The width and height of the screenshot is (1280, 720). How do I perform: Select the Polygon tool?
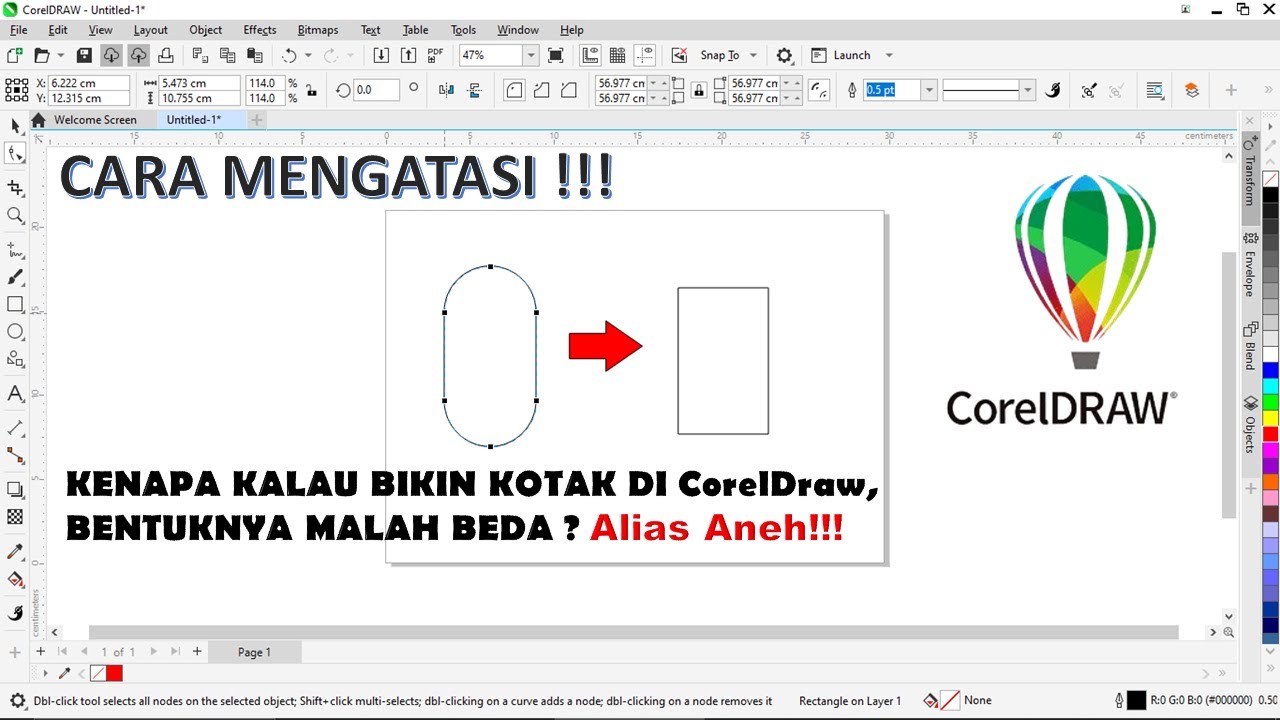15,359
